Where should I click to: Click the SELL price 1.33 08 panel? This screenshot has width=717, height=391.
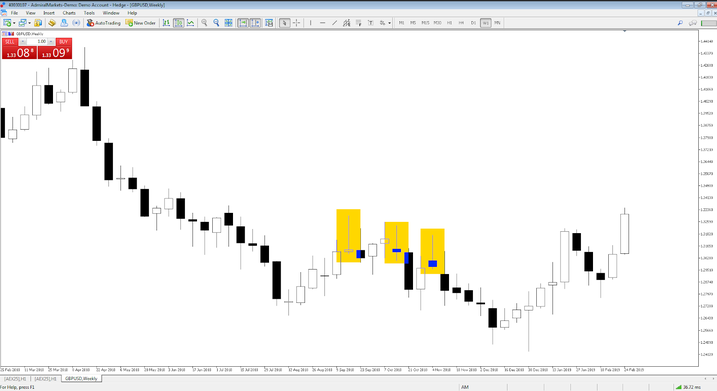[19, 53]
